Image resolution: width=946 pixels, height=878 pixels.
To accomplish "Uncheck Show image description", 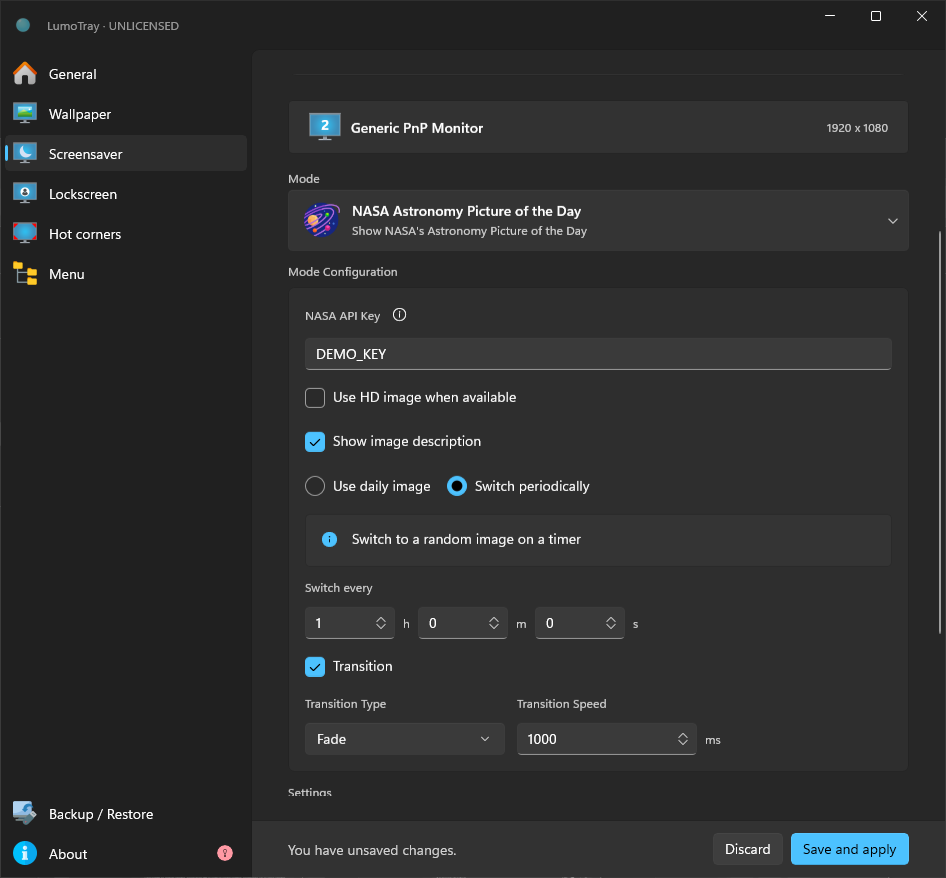I will tap(315, 442).
